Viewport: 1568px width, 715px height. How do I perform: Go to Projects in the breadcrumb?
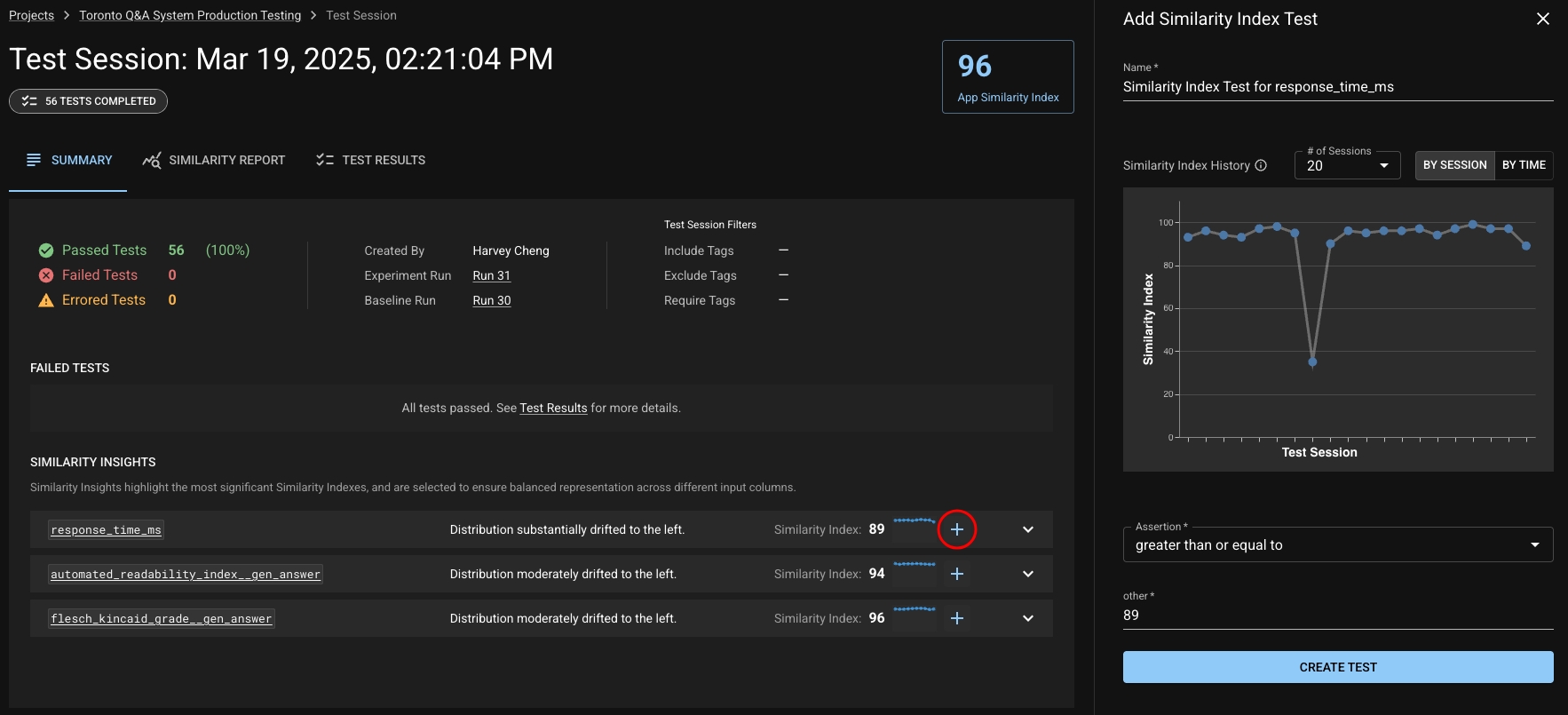point(31,15)
